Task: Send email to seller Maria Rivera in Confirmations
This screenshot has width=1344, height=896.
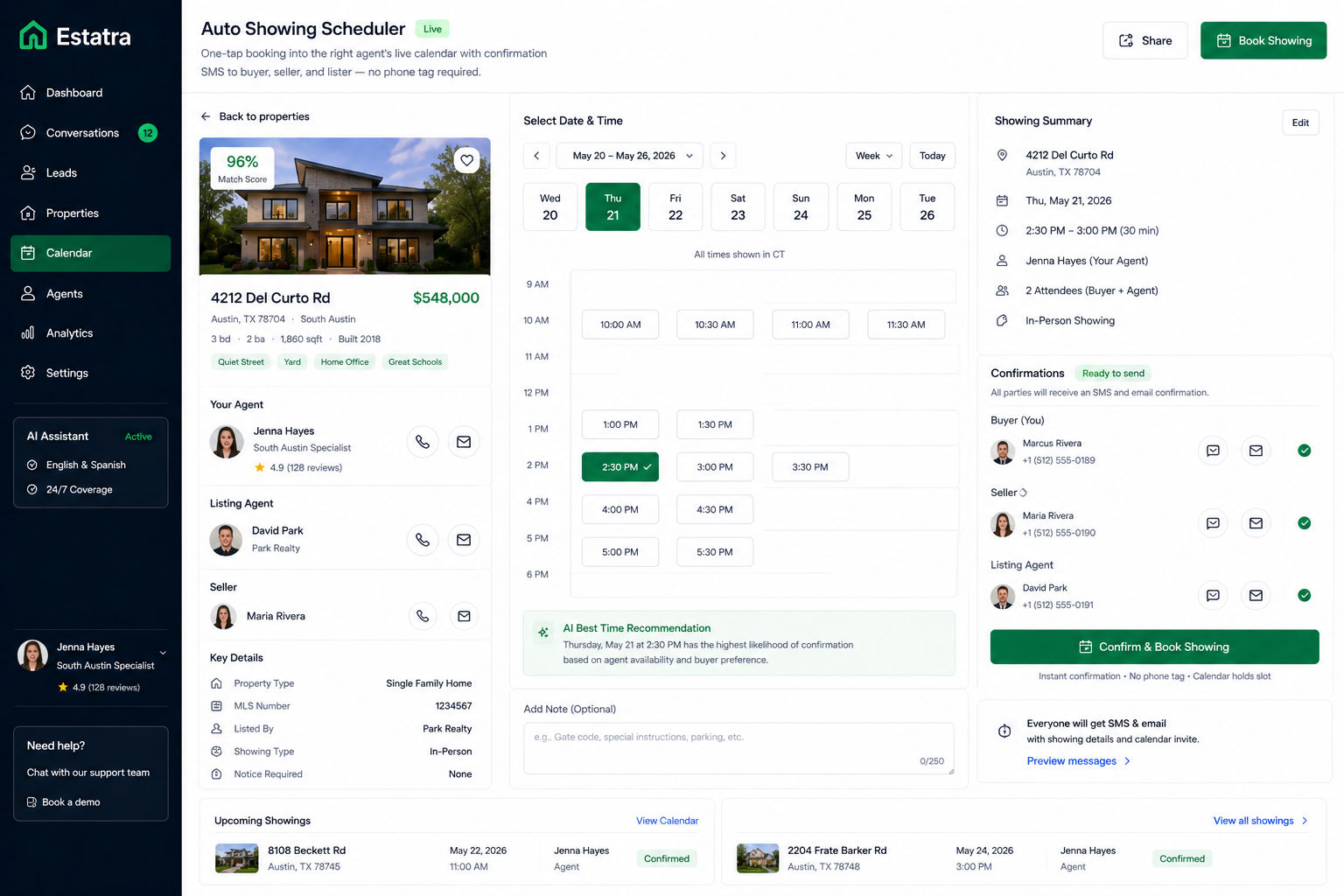Action: pos(1256,523)
